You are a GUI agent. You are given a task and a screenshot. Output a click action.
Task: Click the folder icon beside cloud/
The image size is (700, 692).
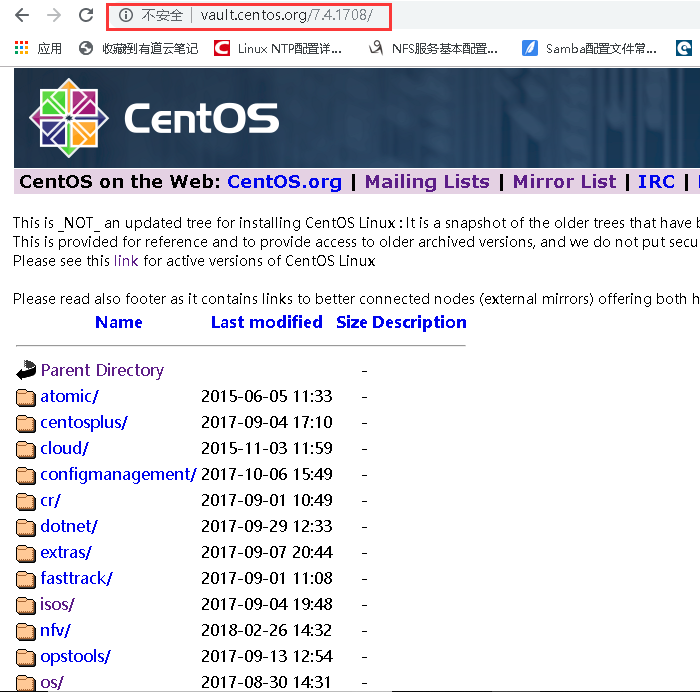click(26, 449)
